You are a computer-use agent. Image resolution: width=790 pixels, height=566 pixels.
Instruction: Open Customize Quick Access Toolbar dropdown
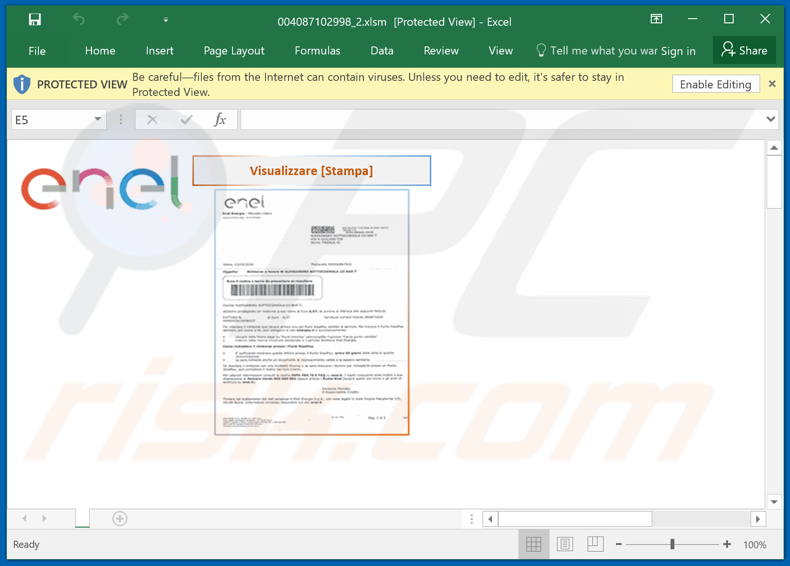(166, 20)
